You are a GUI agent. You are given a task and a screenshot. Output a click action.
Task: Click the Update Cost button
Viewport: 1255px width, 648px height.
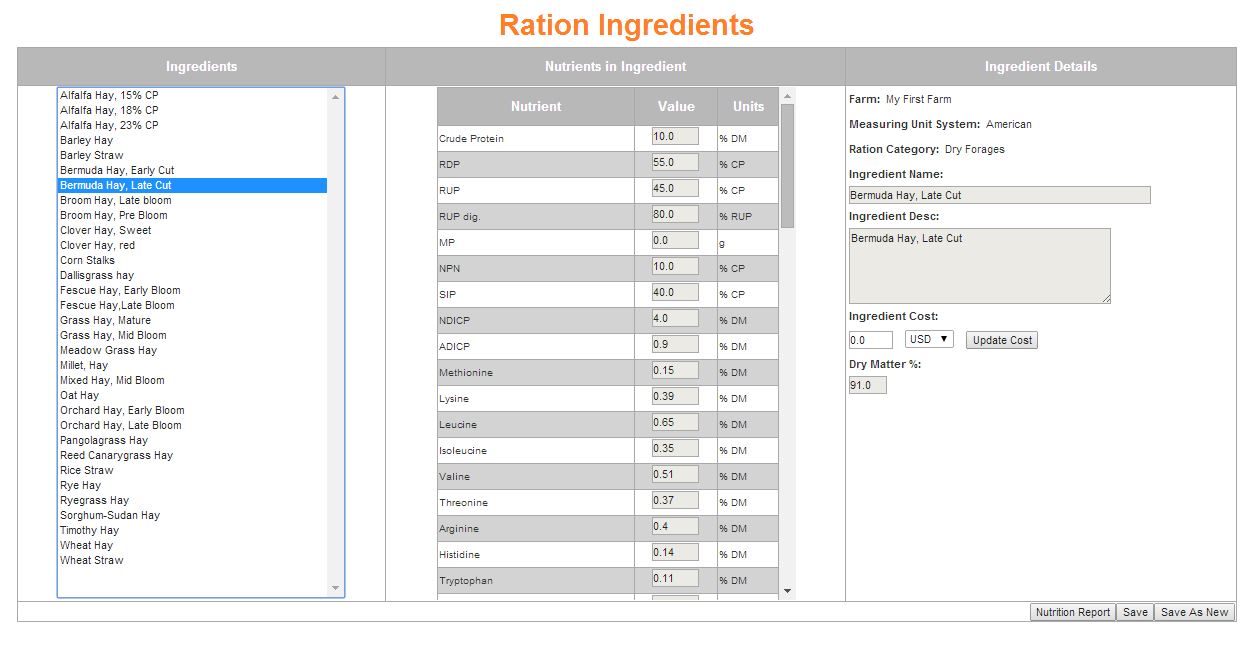coord(1001,339)
